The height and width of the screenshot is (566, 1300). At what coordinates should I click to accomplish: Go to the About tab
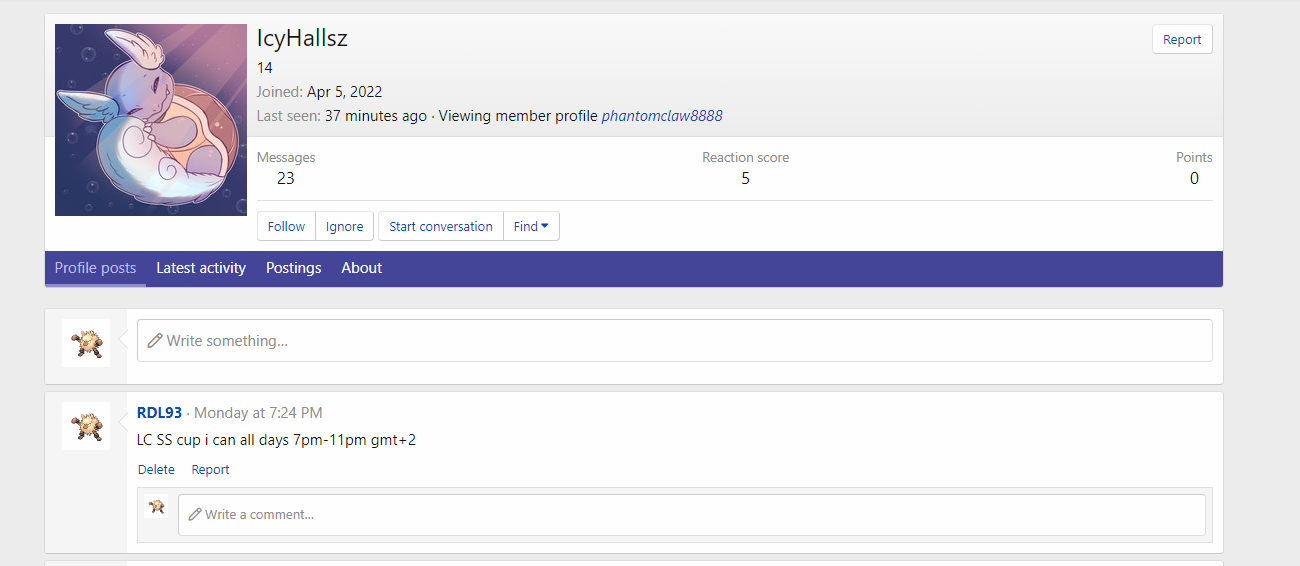(362, 268)
